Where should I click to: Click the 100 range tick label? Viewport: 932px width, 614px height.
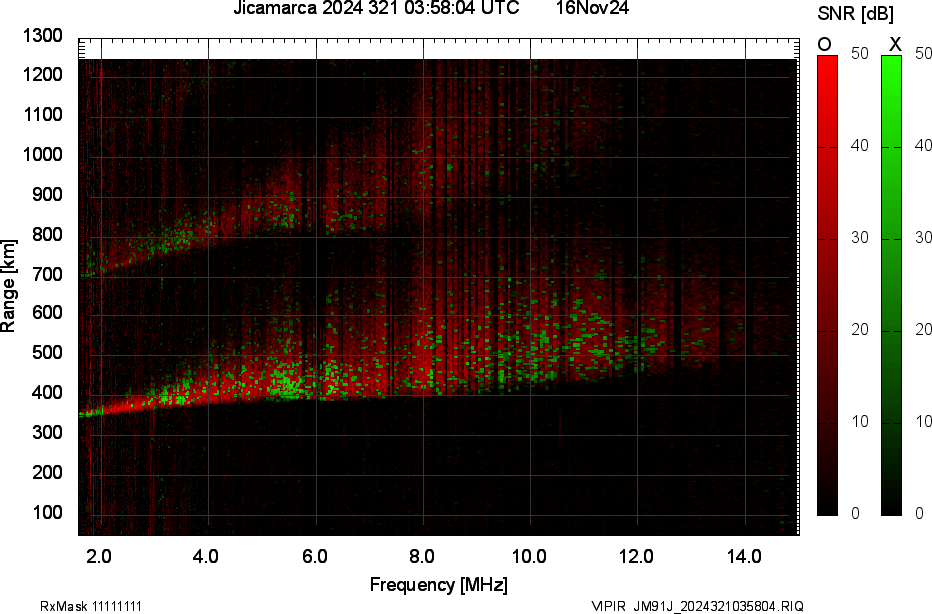pyautogui.click(x=49, y=513)
